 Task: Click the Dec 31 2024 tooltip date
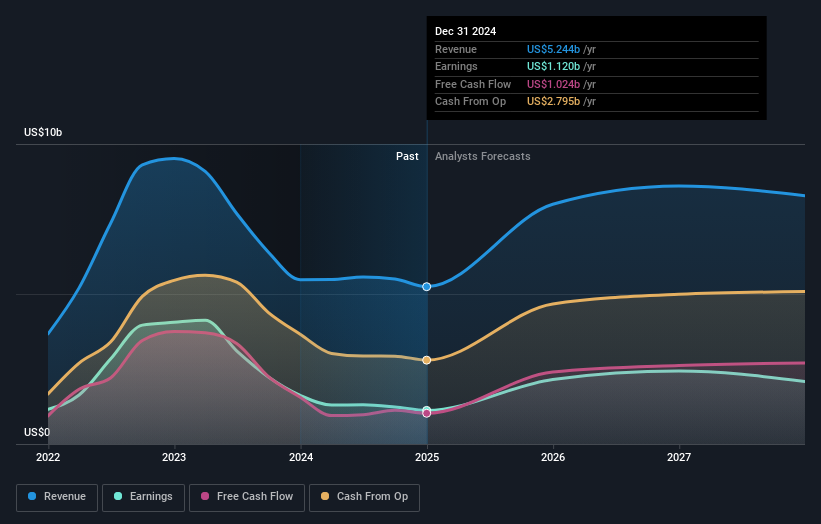click(465, 31)
